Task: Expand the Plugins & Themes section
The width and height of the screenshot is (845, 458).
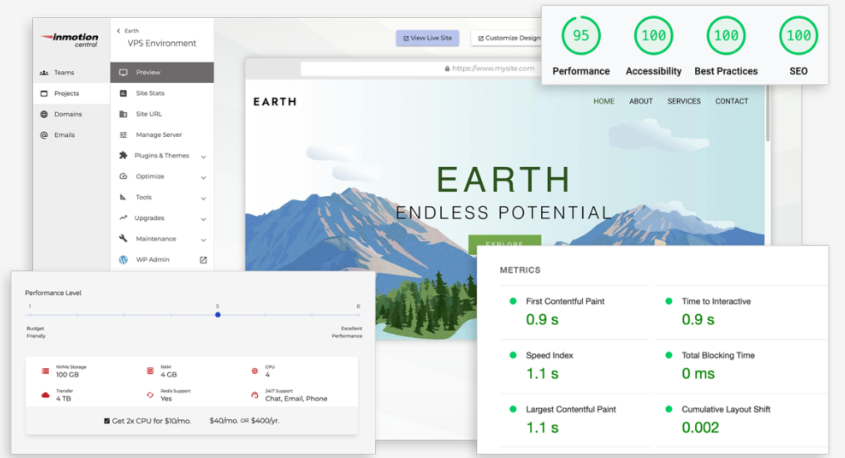Action: coord(203,156)
